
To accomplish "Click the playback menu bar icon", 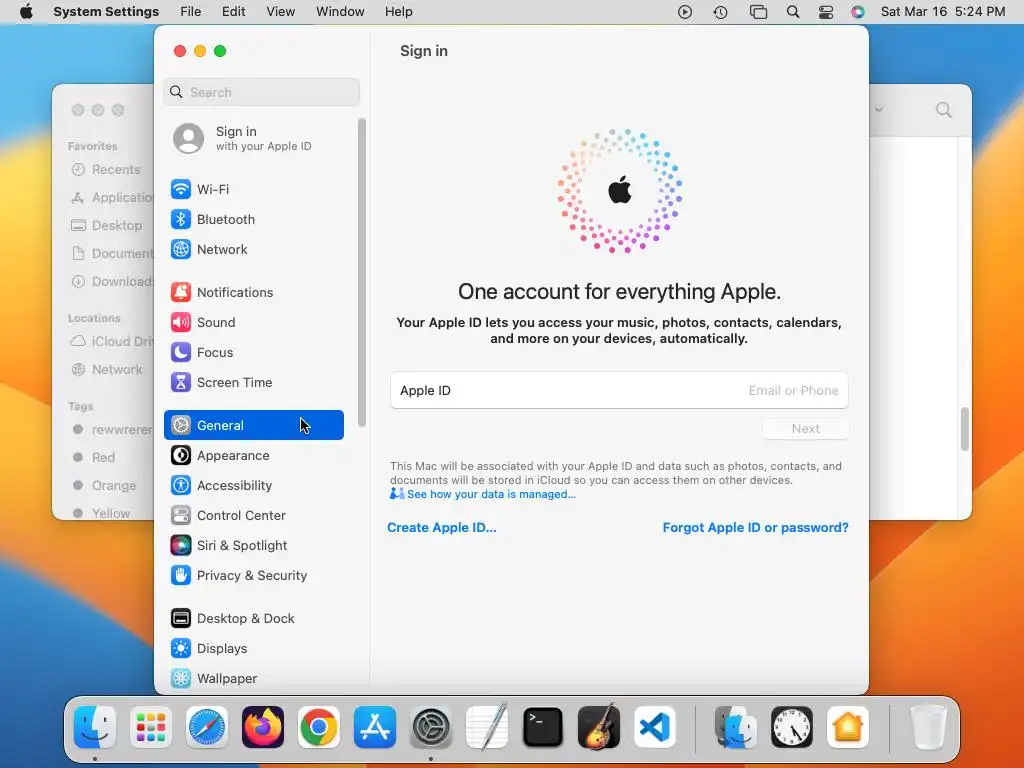I will click(x=684, y=11).
